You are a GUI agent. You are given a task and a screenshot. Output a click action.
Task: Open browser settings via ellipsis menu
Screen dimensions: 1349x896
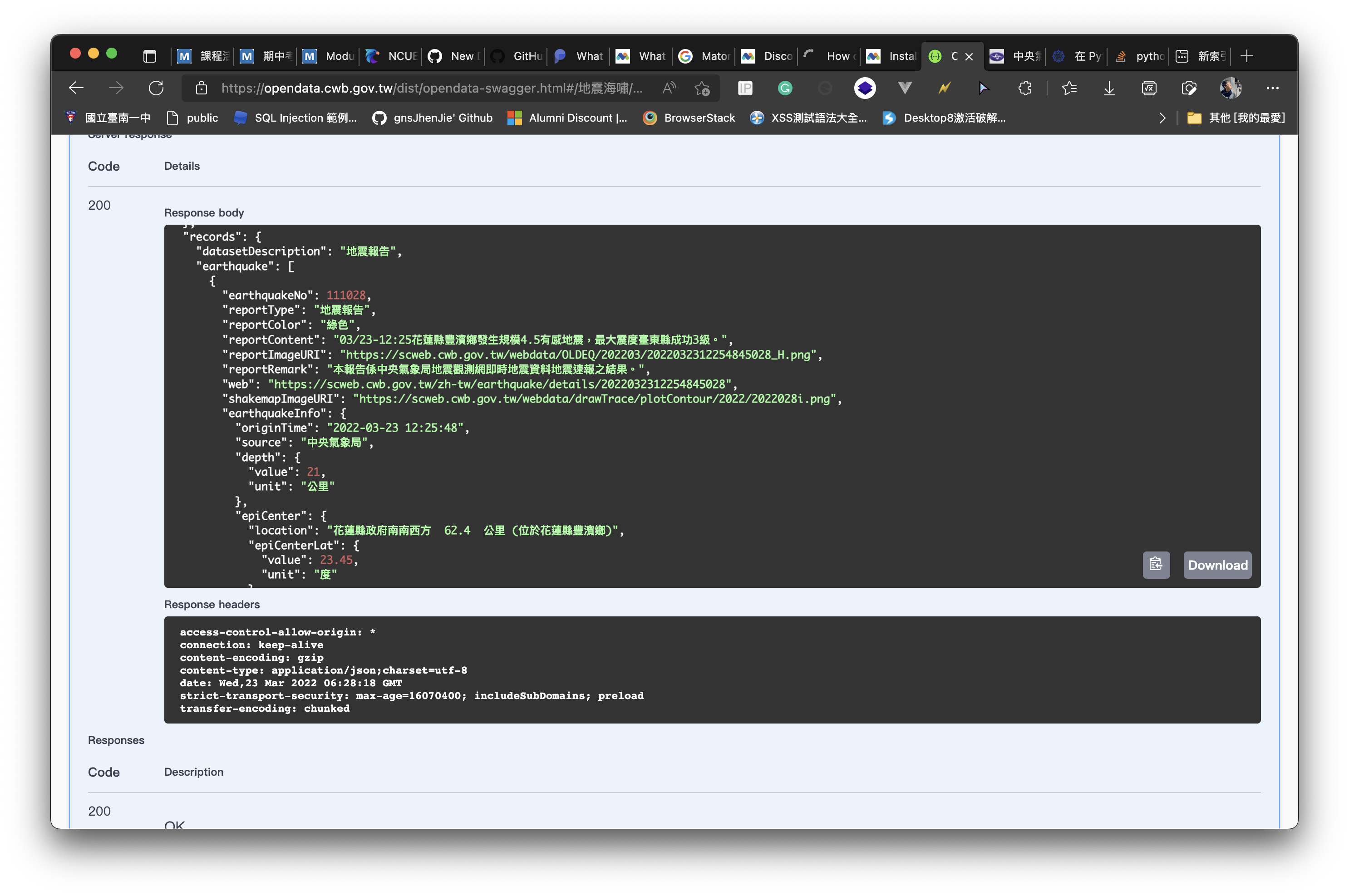[x=1272, y=88]
